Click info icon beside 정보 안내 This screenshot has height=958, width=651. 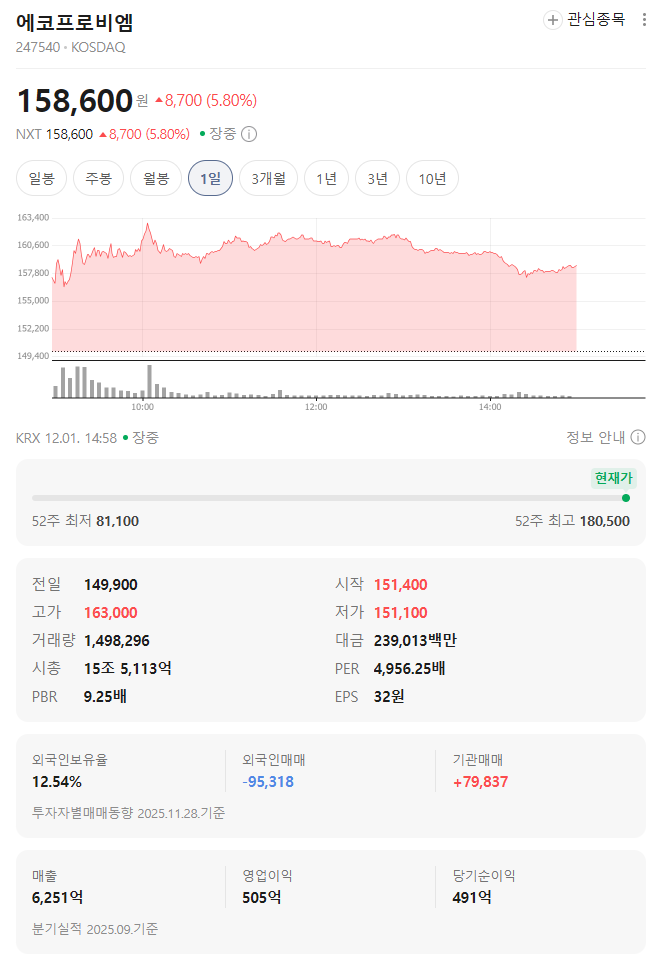tap(638, 437)
